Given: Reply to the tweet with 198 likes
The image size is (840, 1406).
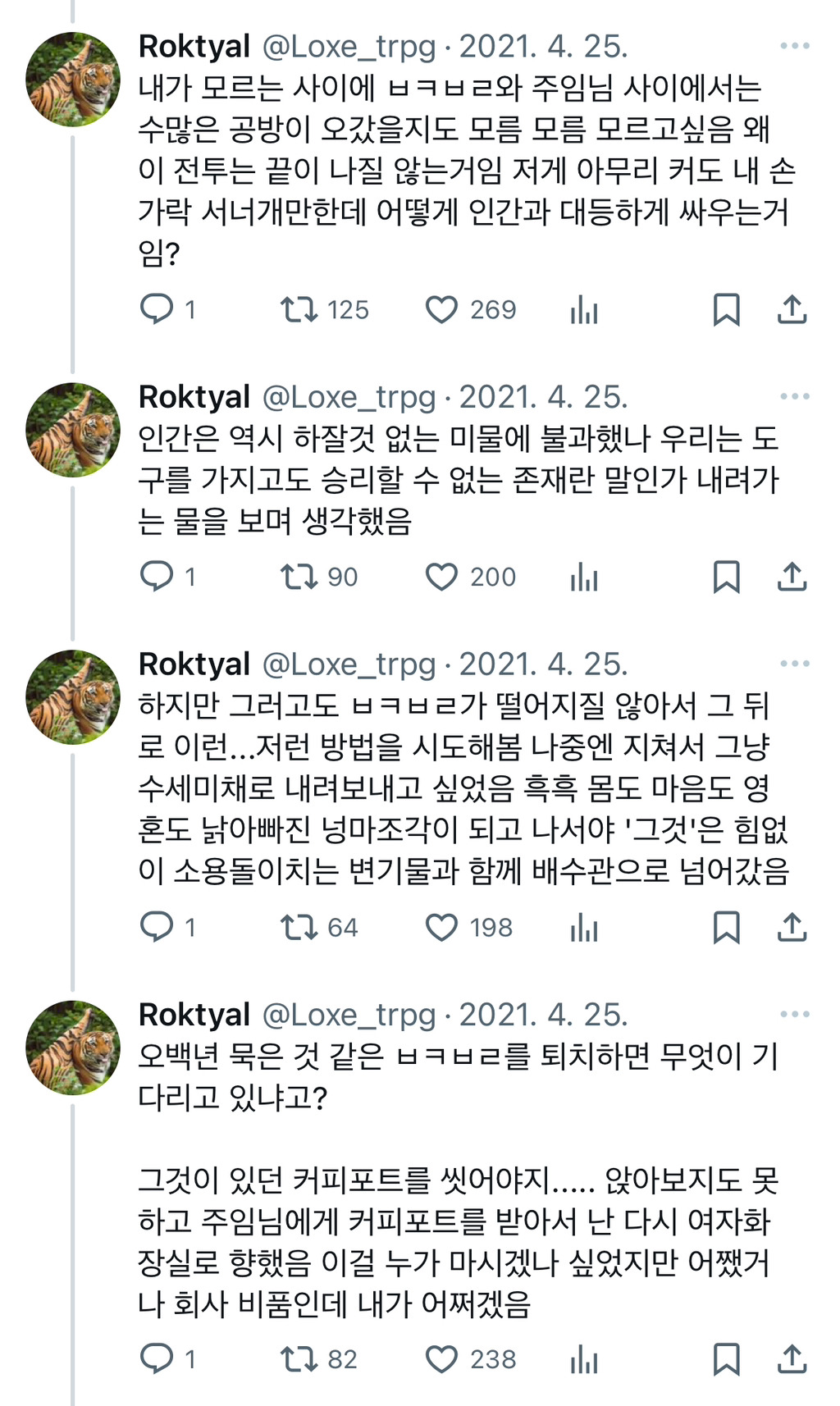Looking at the screenshot, I should (157, 927).
